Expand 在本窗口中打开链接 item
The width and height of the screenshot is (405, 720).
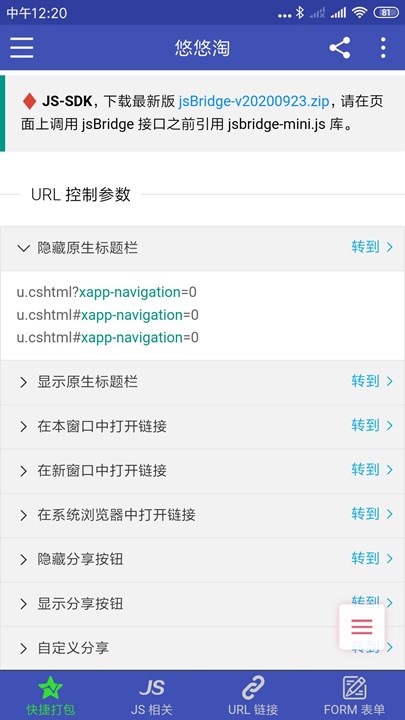coord(202,427)
